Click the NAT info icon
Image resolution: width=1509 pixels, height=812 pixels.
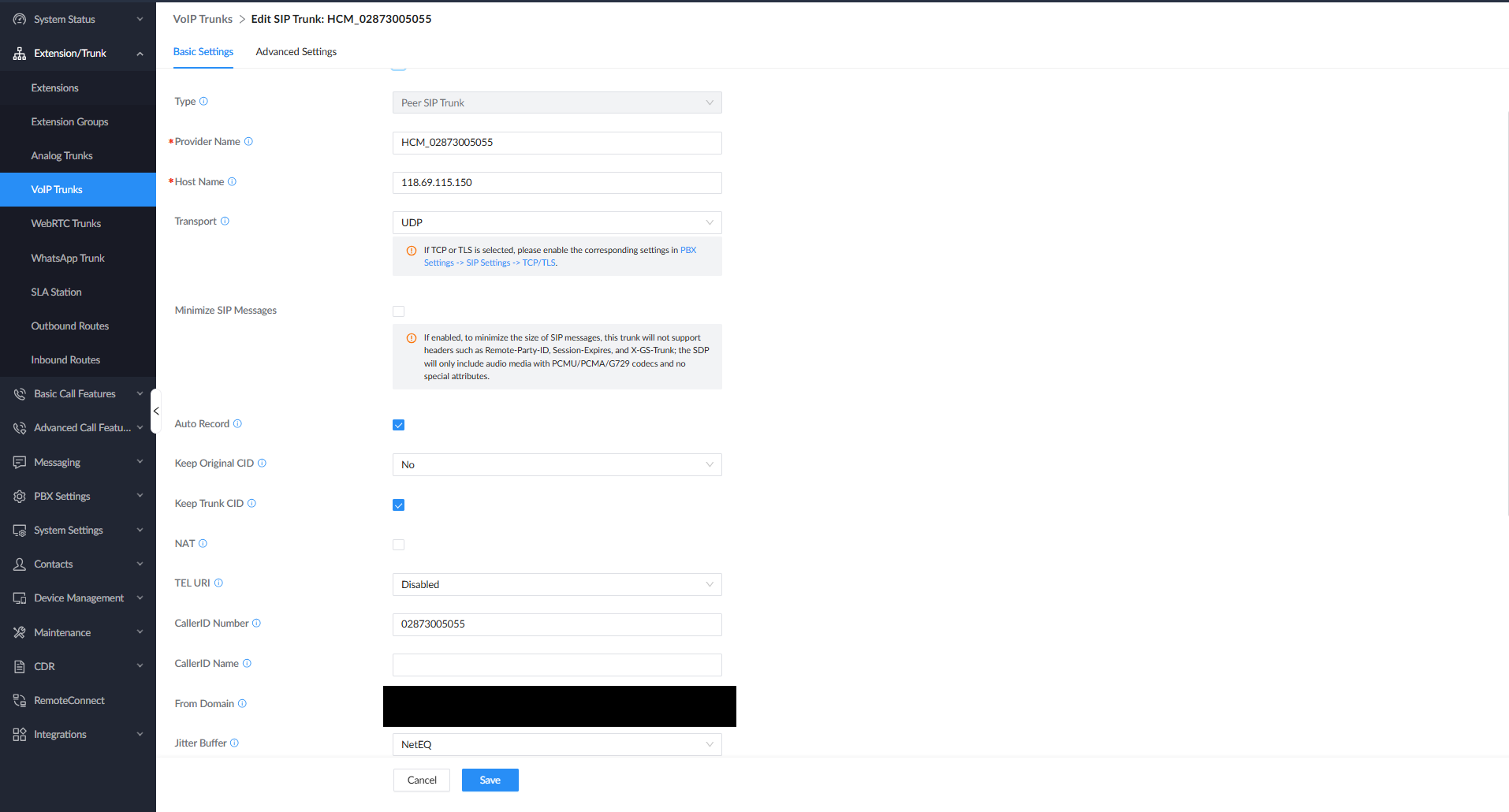[x=203, y=543]
